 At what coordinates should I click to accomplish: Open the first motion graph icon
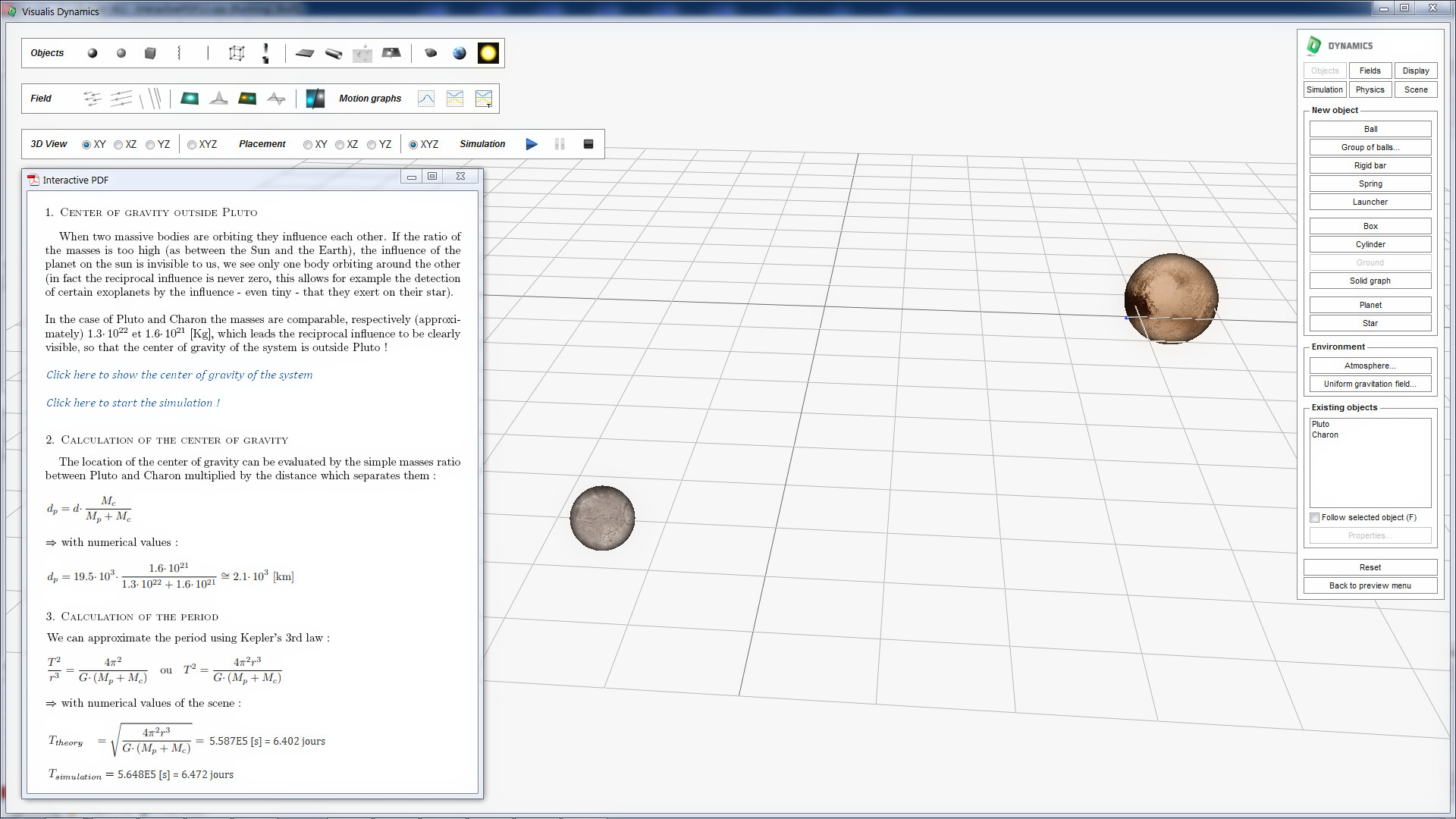(426, 99)
